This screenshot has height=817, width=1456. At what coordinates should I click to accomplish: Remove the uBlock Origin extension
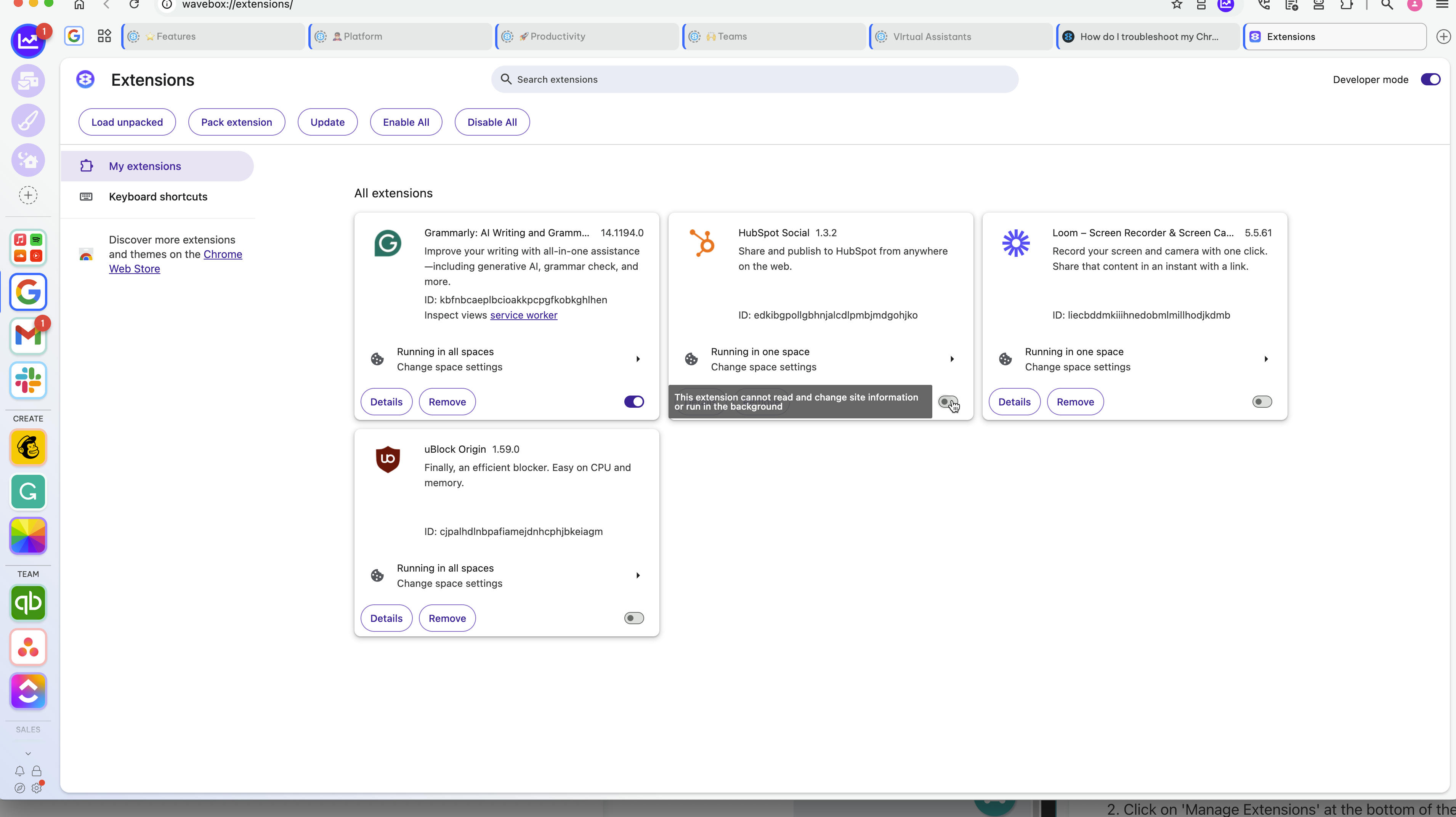click(x=447, y=618)
